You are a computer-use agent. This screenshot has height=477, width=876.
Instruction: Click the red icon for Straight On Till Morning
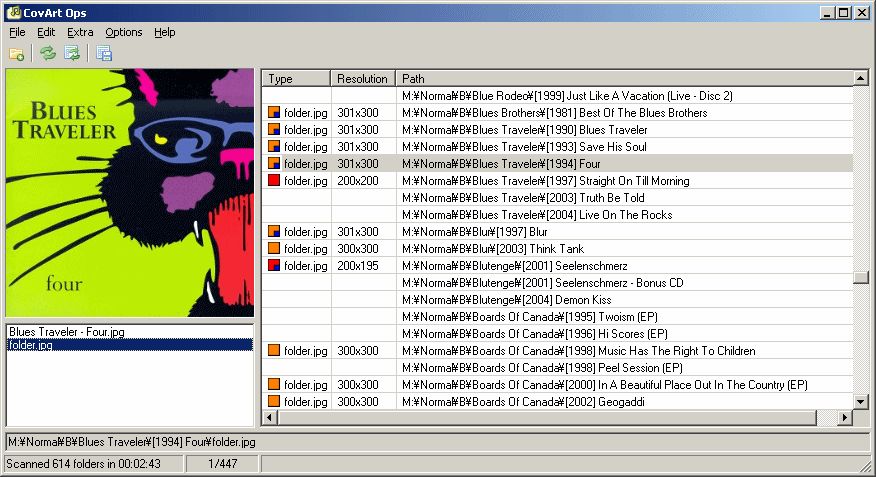pyautogui.click(x=274, y=181)
